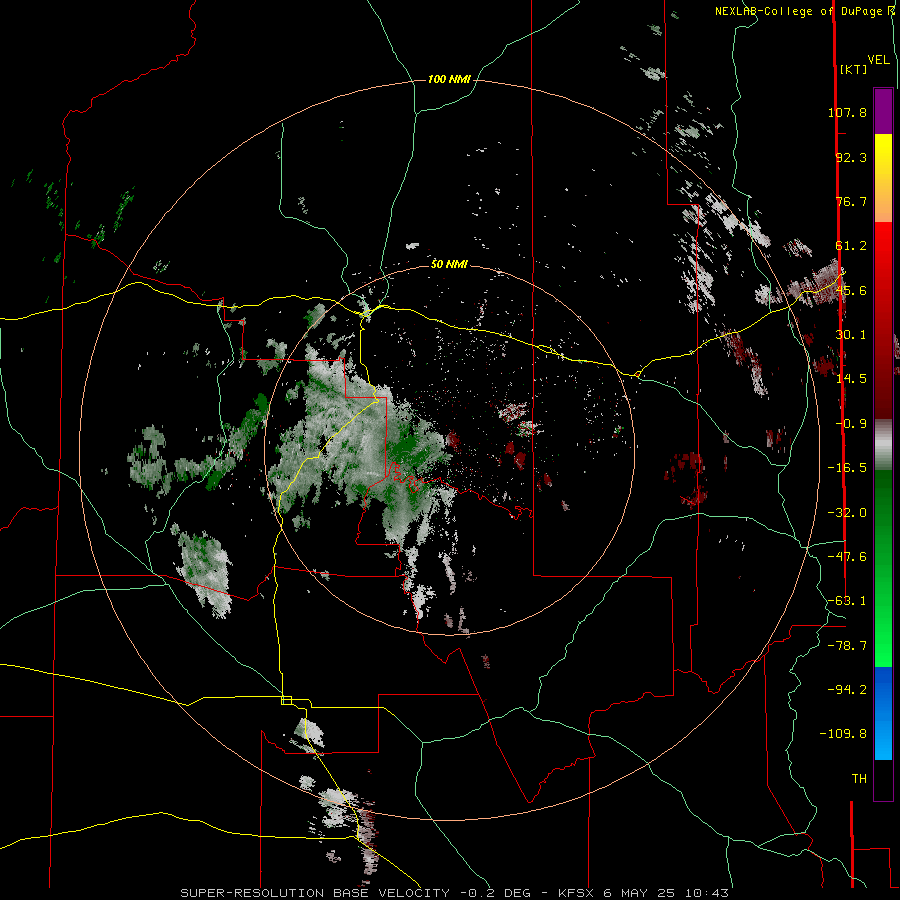Click the -0.9 velocity scale value
Image resolution: width=900 pixels, height=900 pixels.
tap(851, 424)
